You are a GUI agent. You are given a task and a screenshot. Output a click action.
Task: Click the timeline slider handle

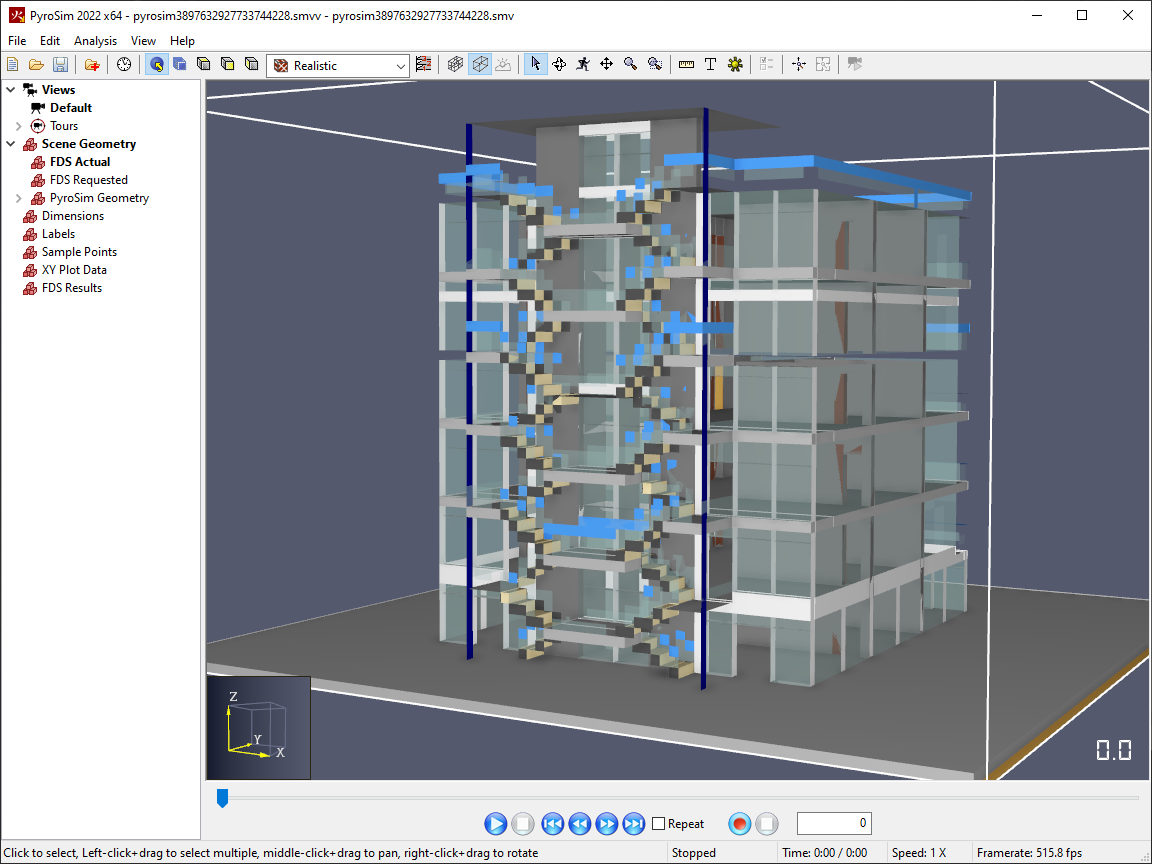(223, 798)
